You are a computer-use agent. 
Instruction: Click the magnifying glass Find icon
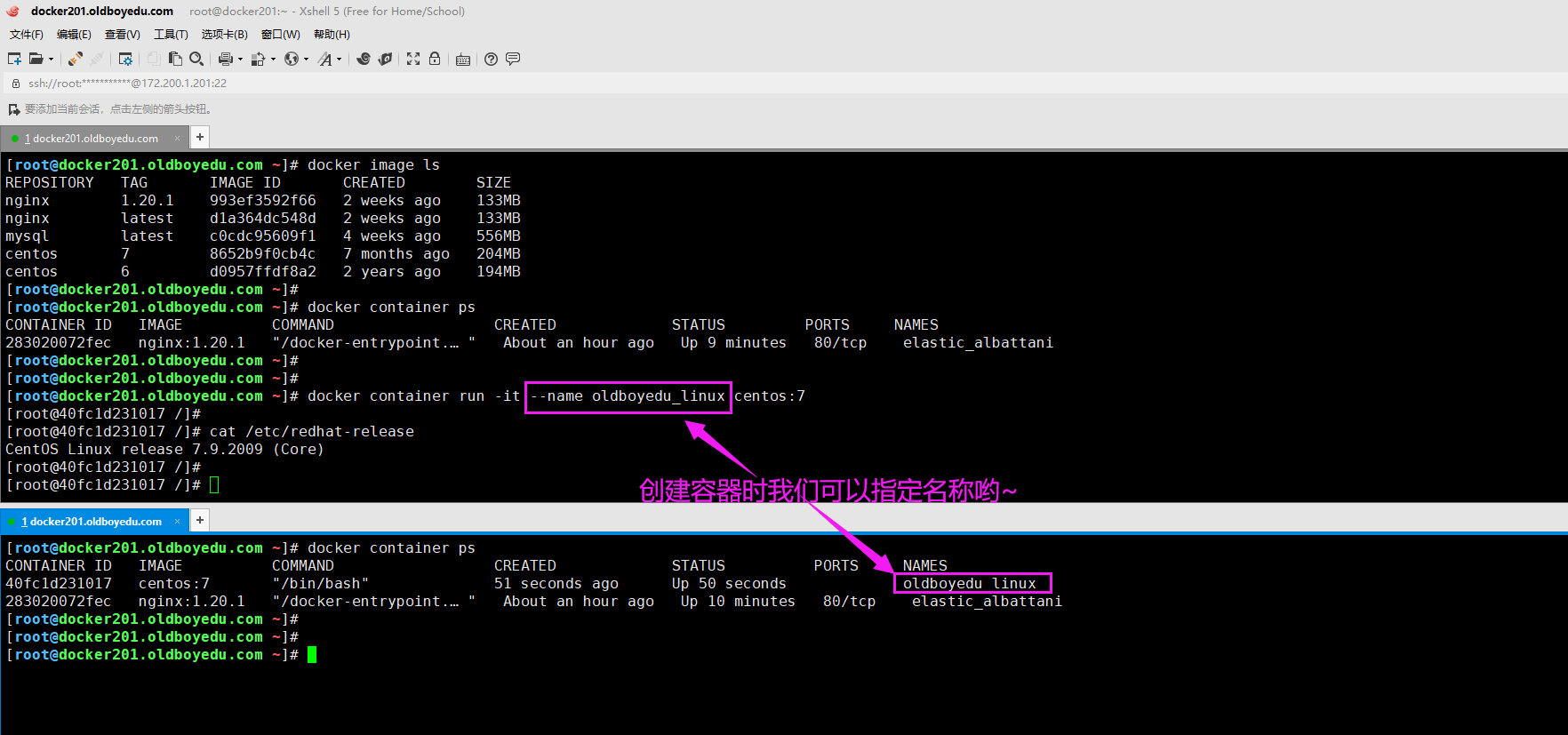[x=196, y=59]
